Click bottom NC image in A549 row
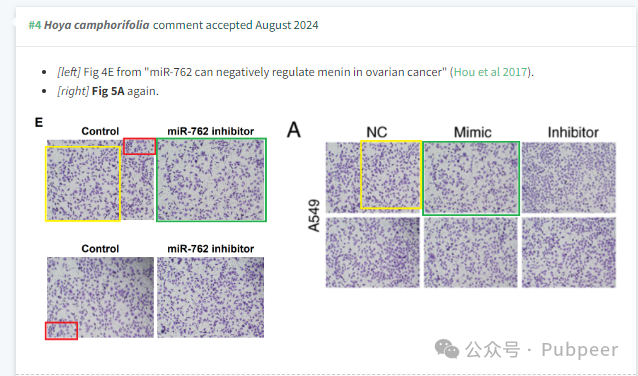This screenshot has height=376, width=638. (x=373, y=252)
